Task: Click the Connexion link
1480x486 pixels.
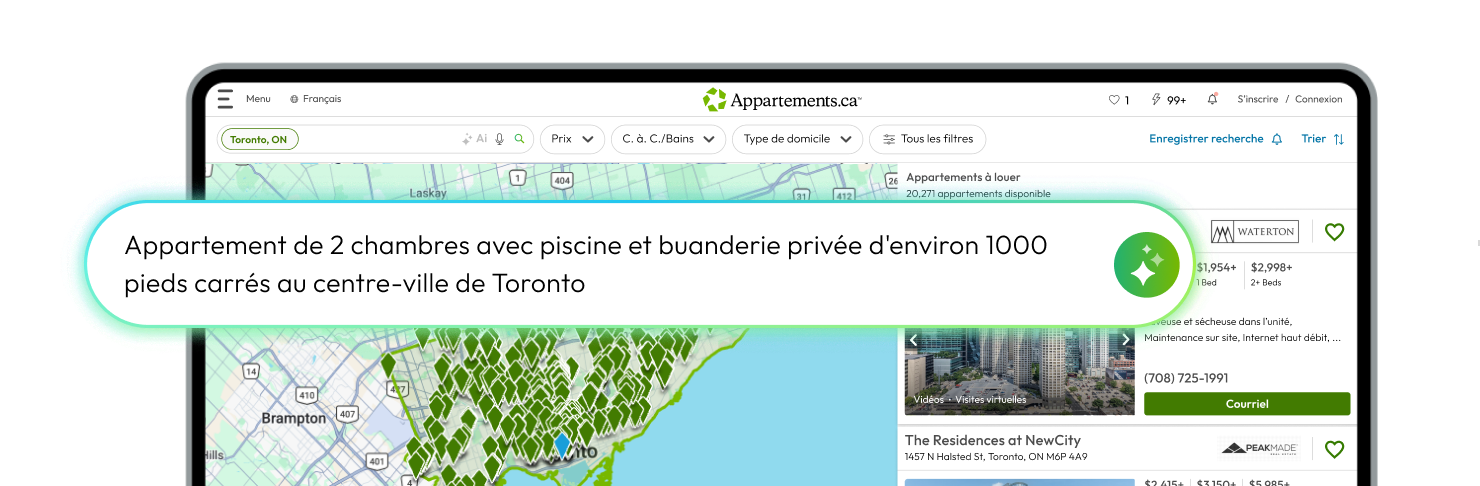Action: click(x=1318, y=99)
